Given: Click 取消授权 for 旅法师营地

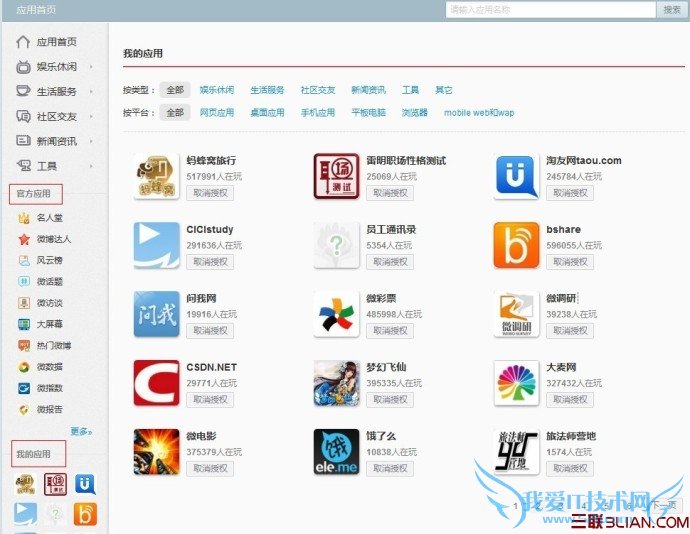Looking at the screenshot, I should pyautogui.click(x=570, y=468).
